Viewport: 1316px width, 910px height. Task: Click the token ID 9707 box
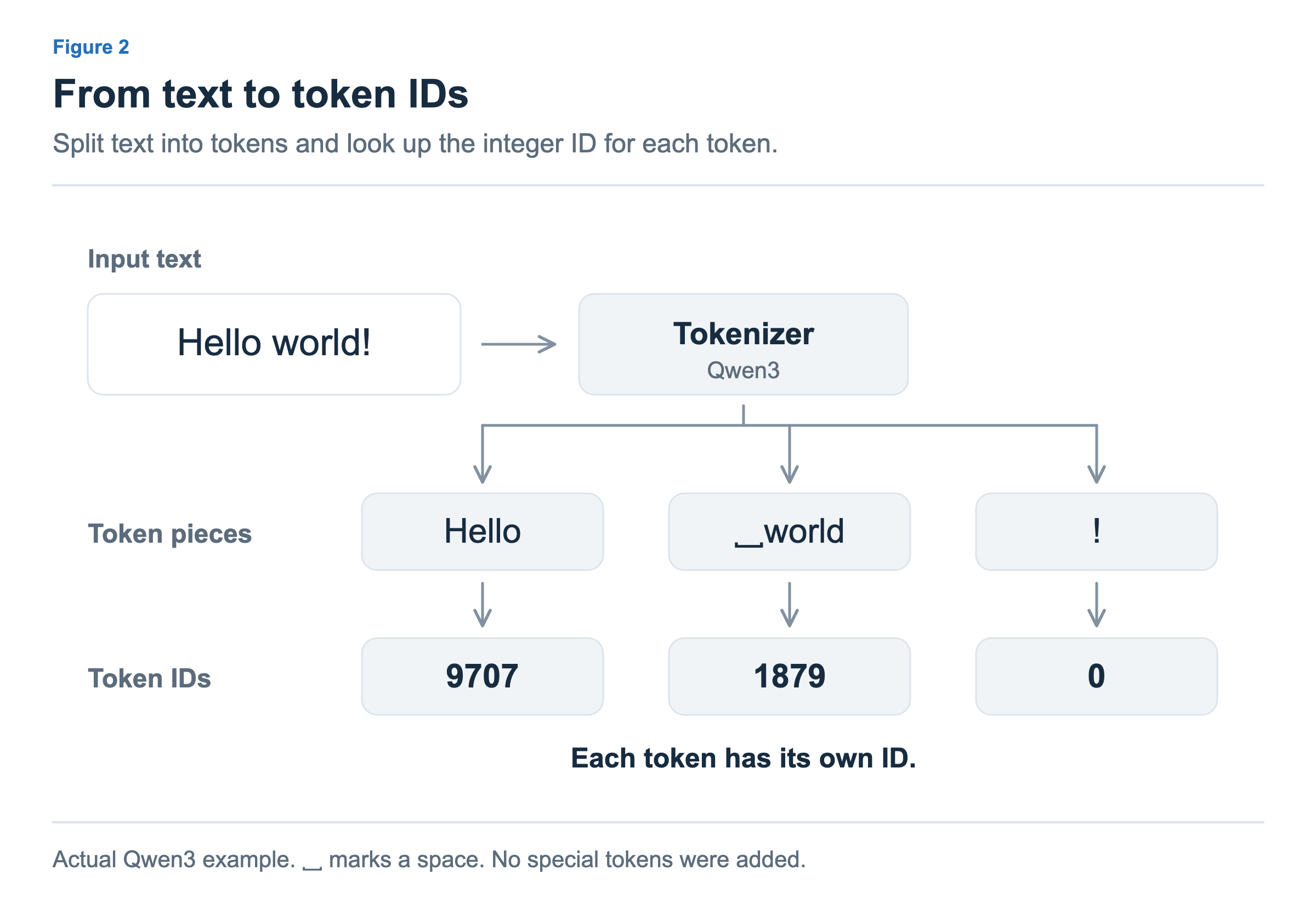(483, 677)
